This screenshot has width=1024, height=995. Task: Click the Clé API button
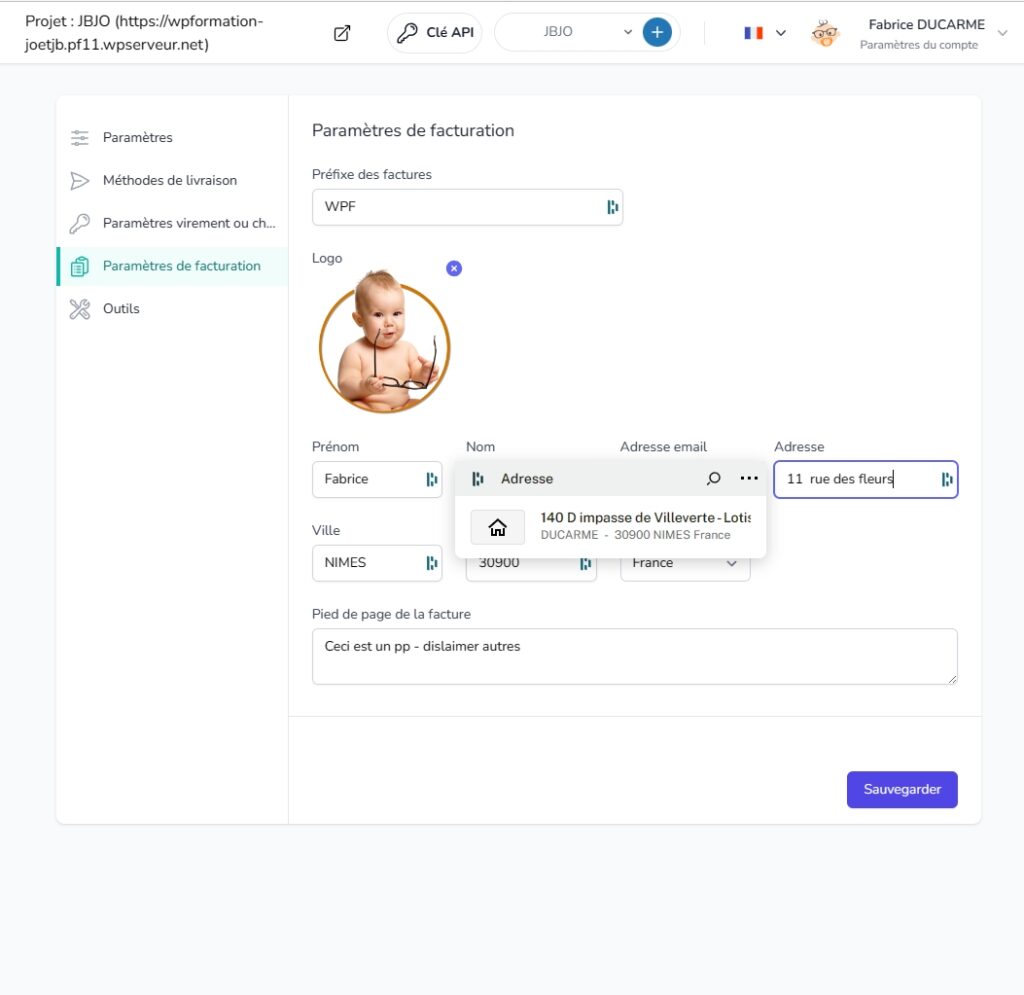point(435,33)
